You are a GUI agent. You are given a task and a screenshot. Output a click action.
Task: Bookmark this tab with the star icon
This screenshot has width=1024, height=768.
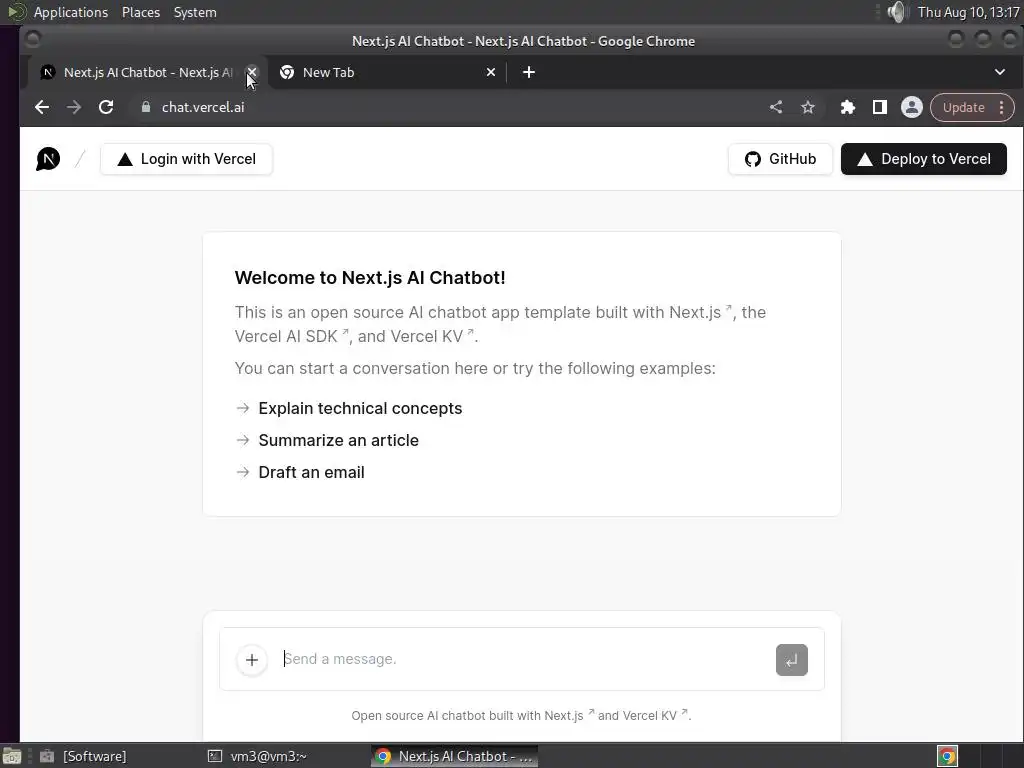point(808,107)
